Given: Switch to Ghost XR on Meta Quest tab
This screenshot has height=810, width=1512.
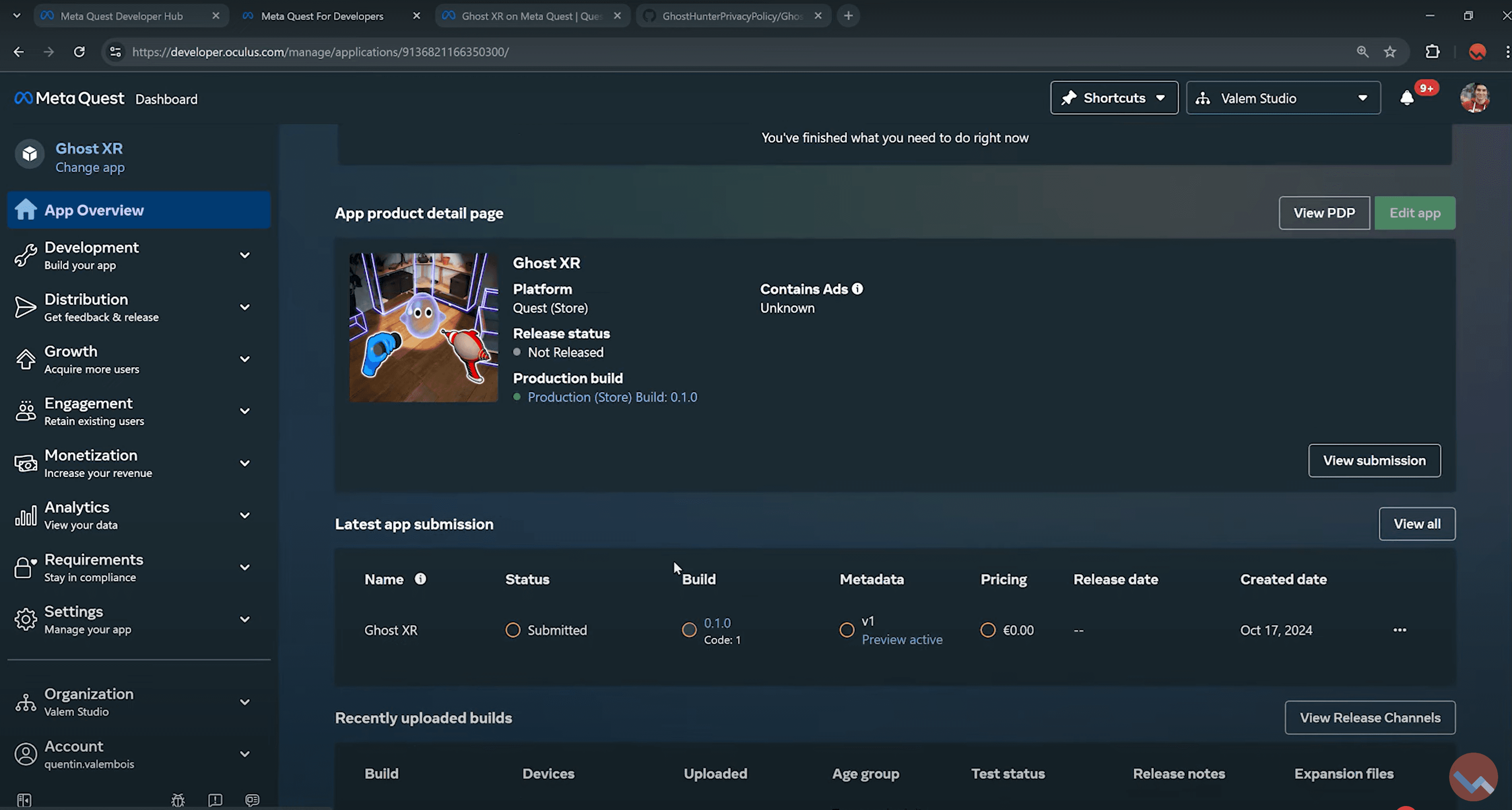Looking at the screenshot, I should (531, 16).
